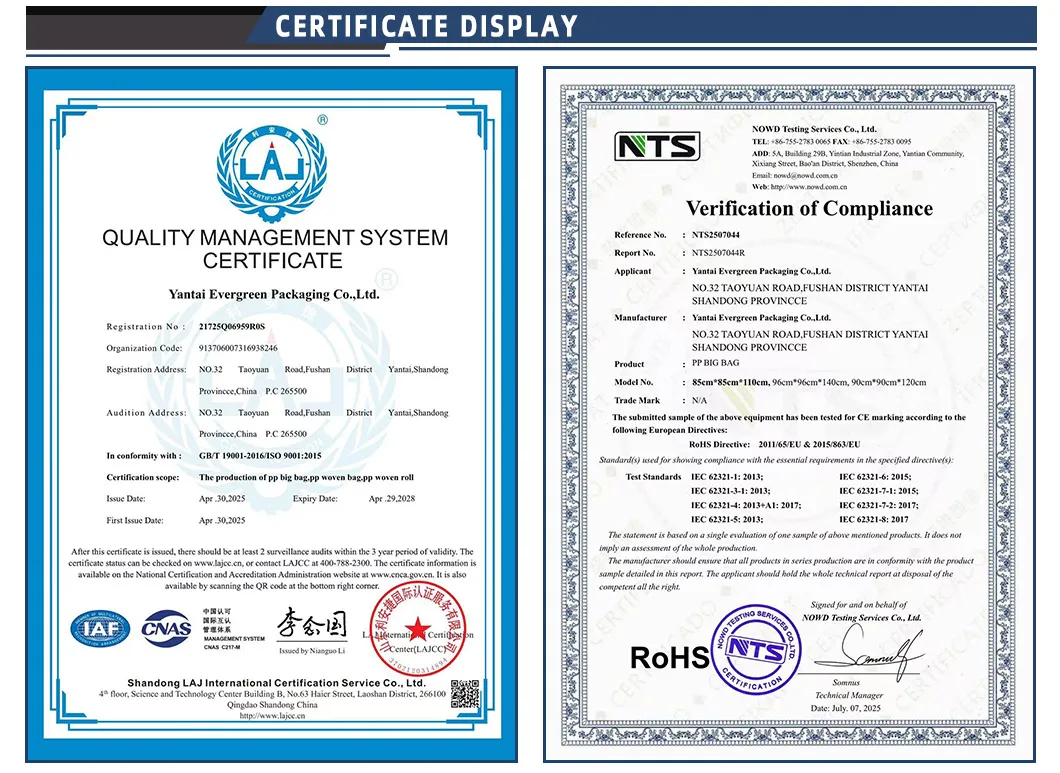The height and width of the screenshot is (773, 1060).
Task: Click model number 85cm*85cm*110cm
Action: coord(730,383)
